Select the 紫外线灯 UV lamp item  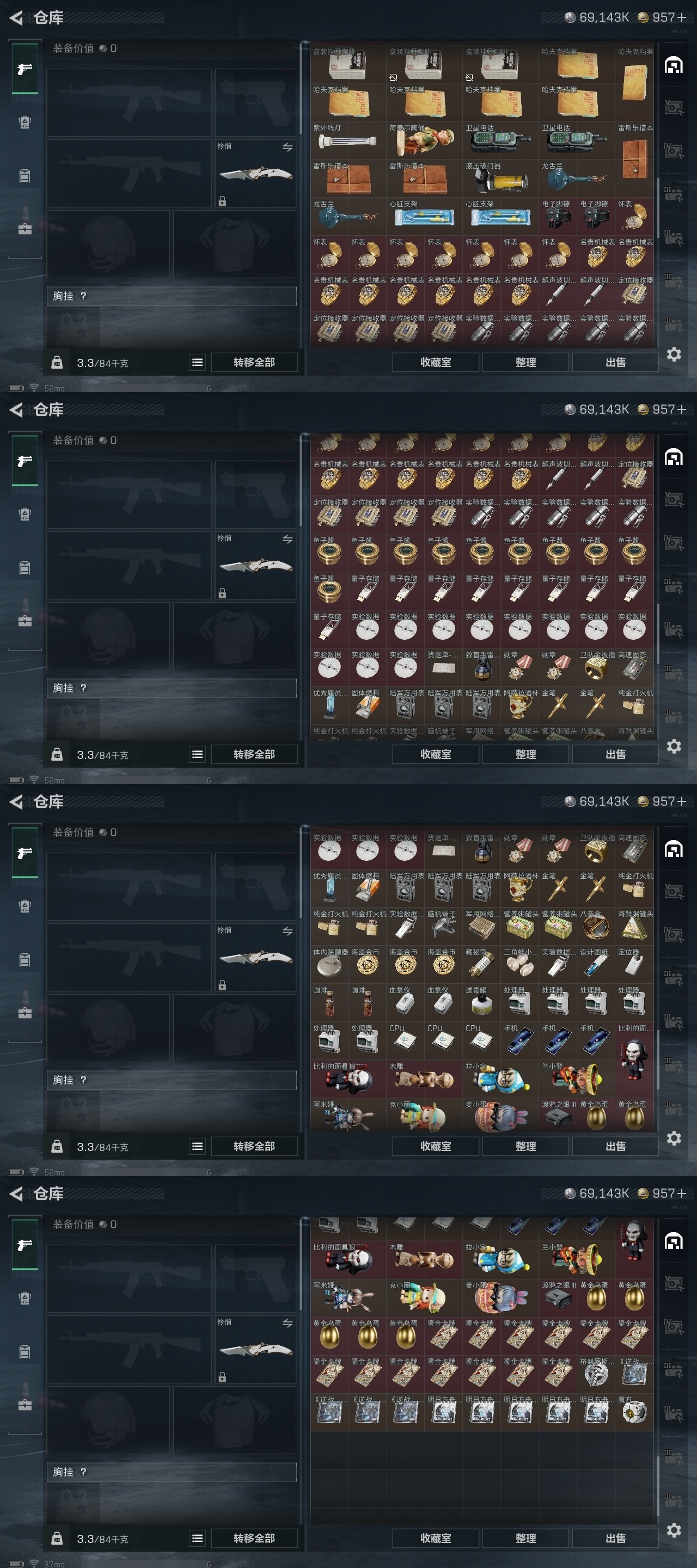(348, 140)
